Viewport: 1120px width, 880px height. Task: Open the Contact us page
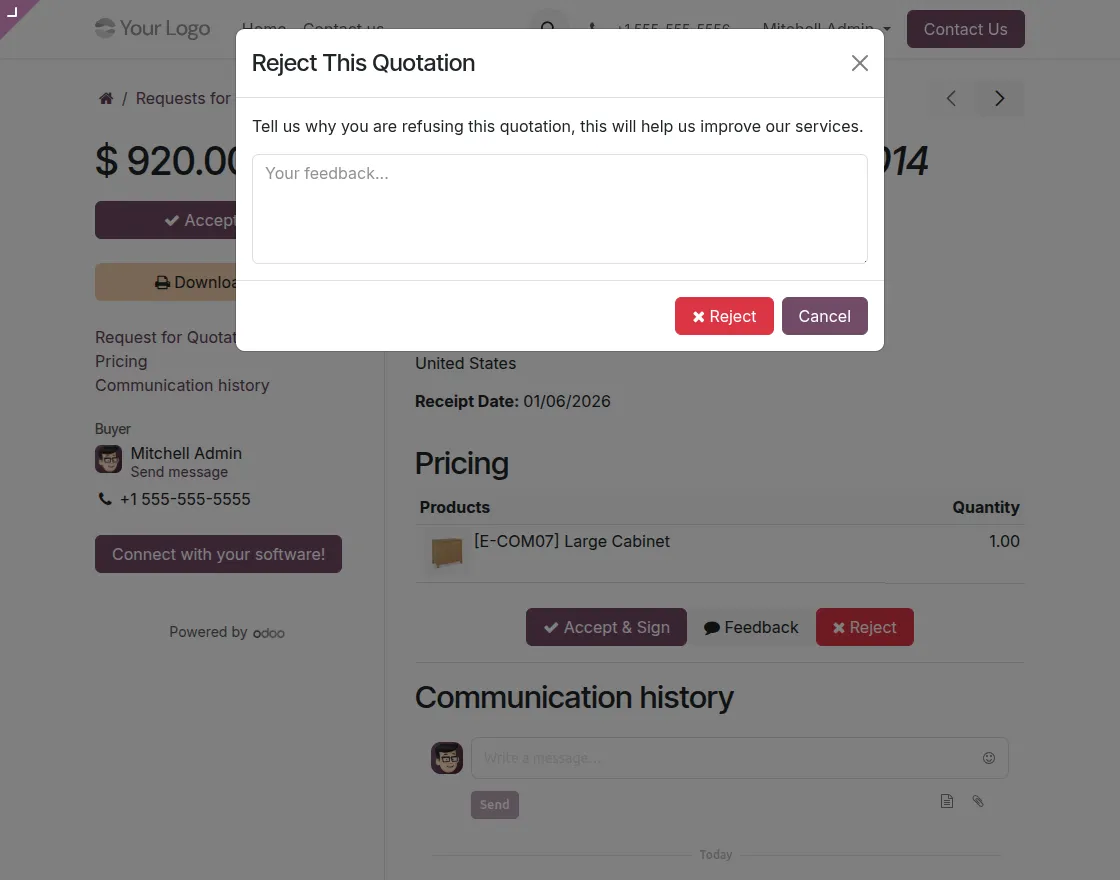342,28
